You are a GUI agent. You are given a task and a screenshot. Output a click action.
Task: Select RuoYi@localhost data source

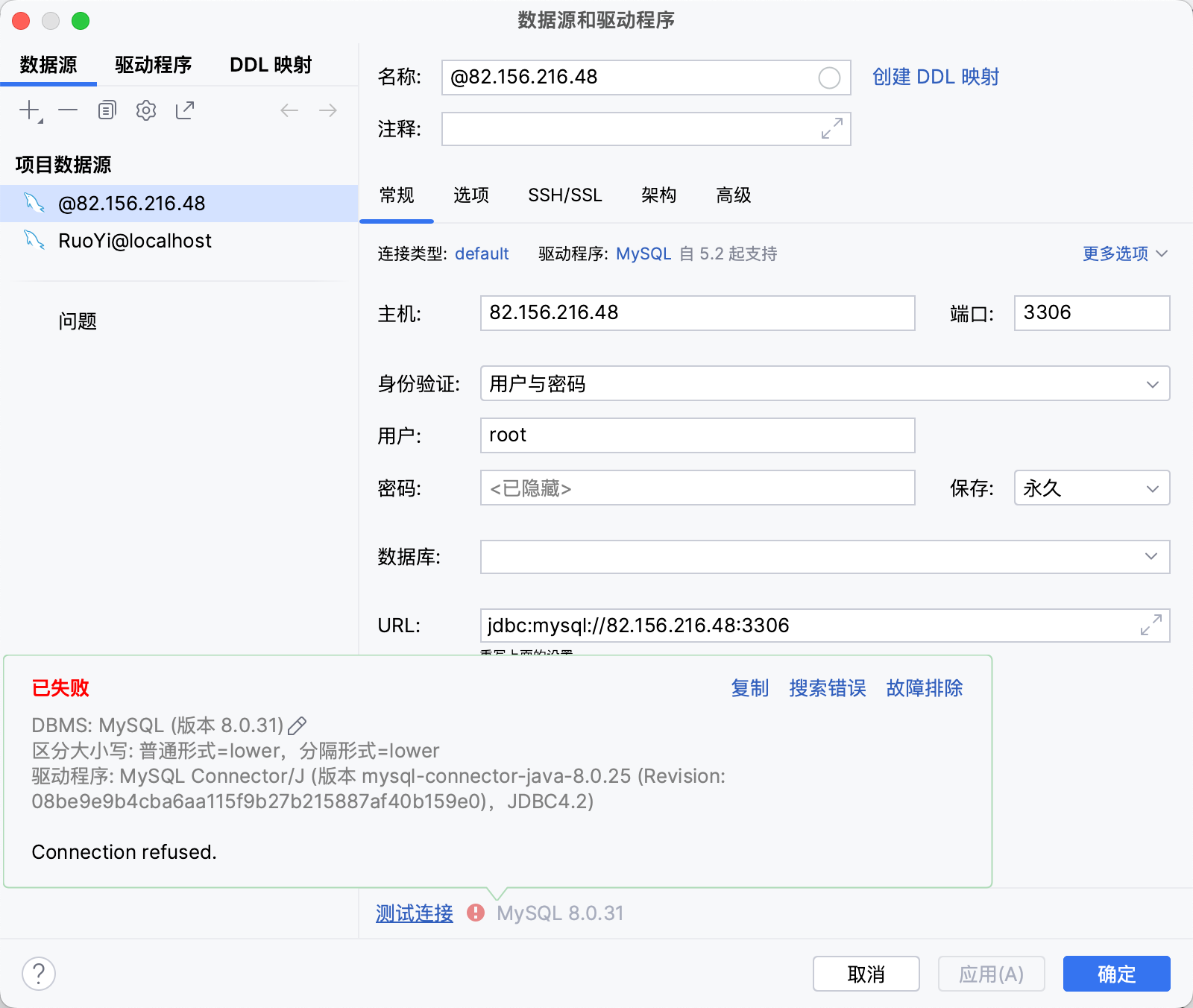click(x=179, y=241)
